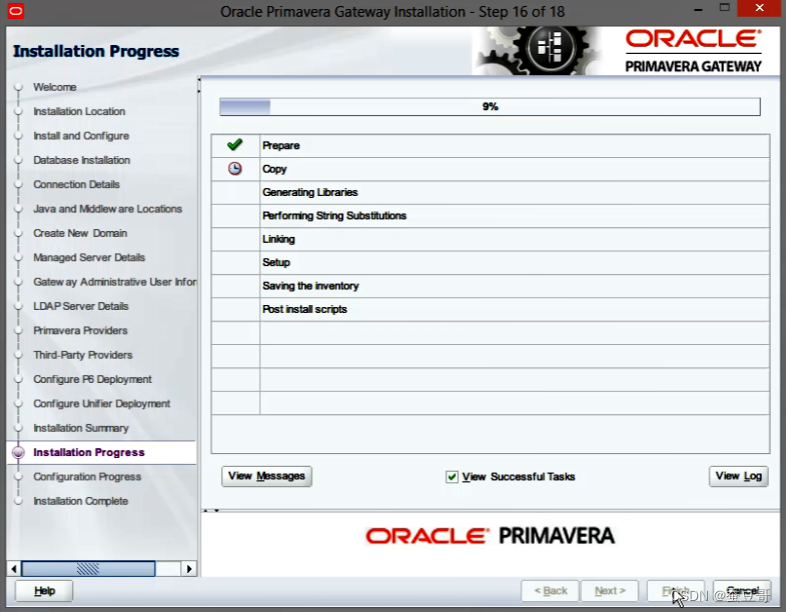786x612 pixels.
Task: Click the Finish button
Action: tap(675, 591)
